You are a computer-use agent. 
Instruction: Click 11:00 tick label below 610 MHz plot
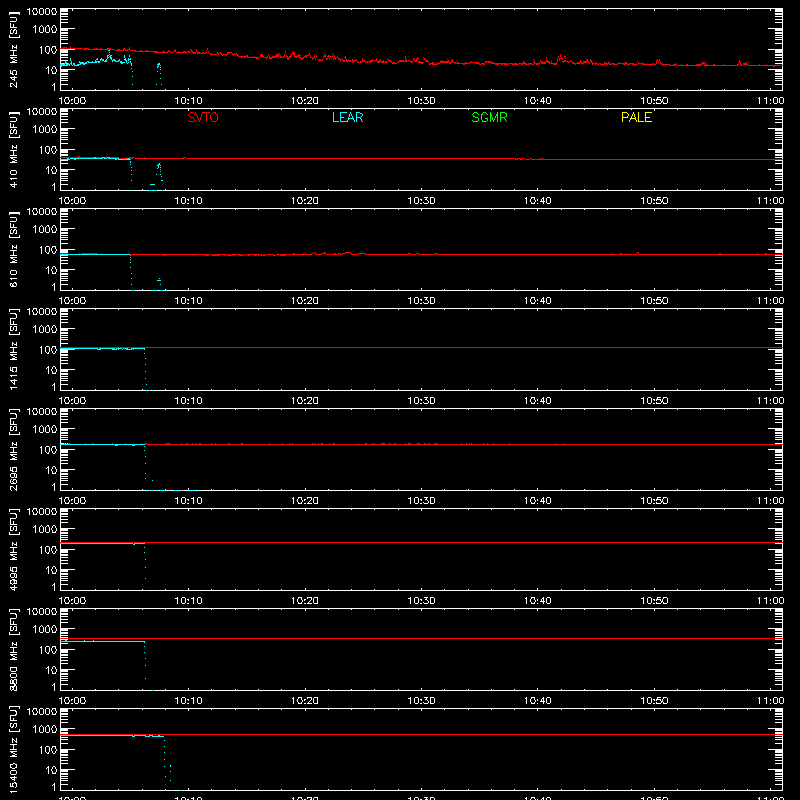770,301
